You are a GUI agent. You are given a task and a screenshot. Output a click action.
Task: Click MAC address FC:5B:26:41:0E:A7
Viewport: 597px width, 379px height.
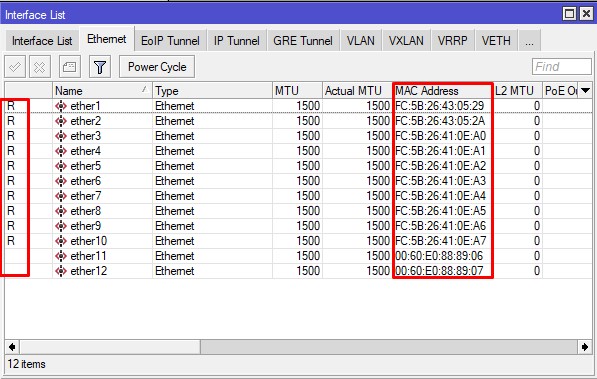[441, 241]
